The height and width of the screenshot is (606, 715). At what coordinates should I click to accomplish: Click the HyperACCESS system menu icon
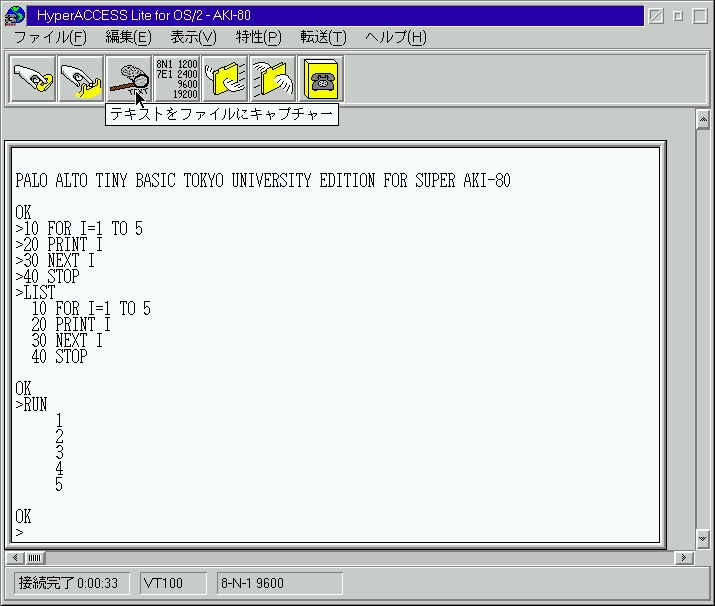tap(15, 16)
